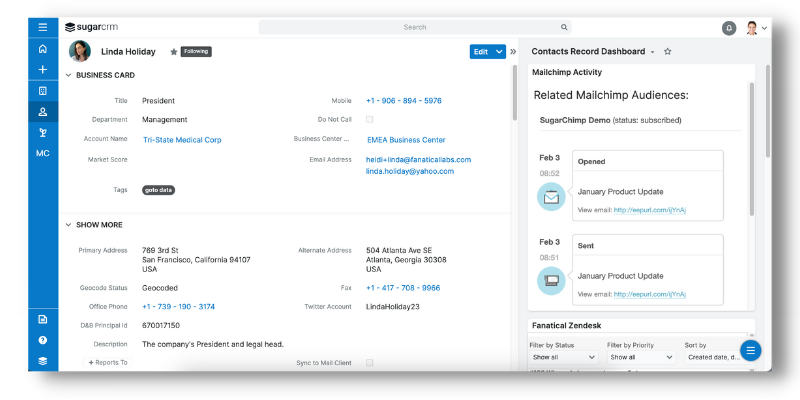
Task: Click the Fanatical Zendesk dashlet title
Action: coord(566,326)
